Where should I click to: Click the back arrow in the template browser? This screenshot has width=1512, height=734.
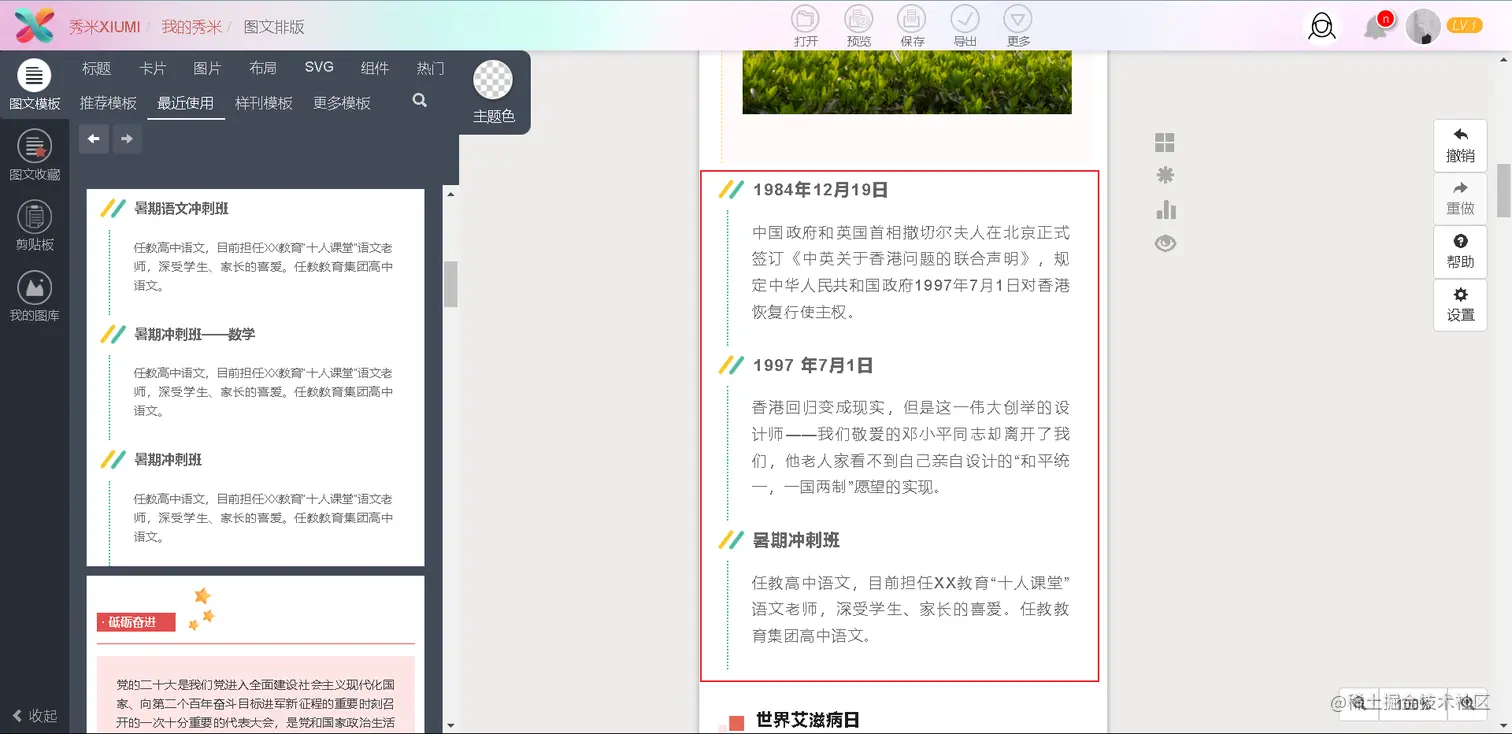point(93,138)
